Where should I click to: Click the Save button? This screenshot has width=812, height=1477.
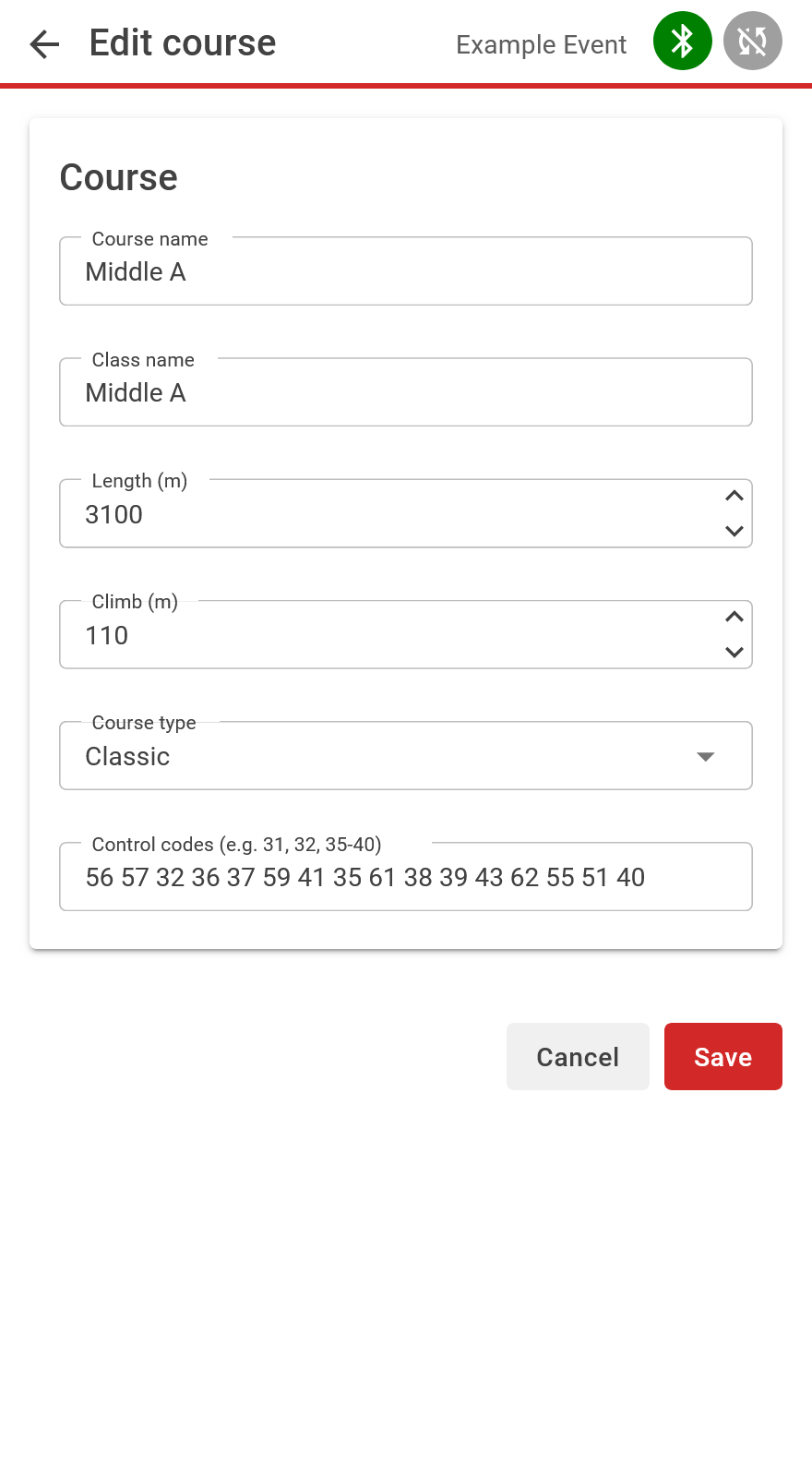point(723,1056)
